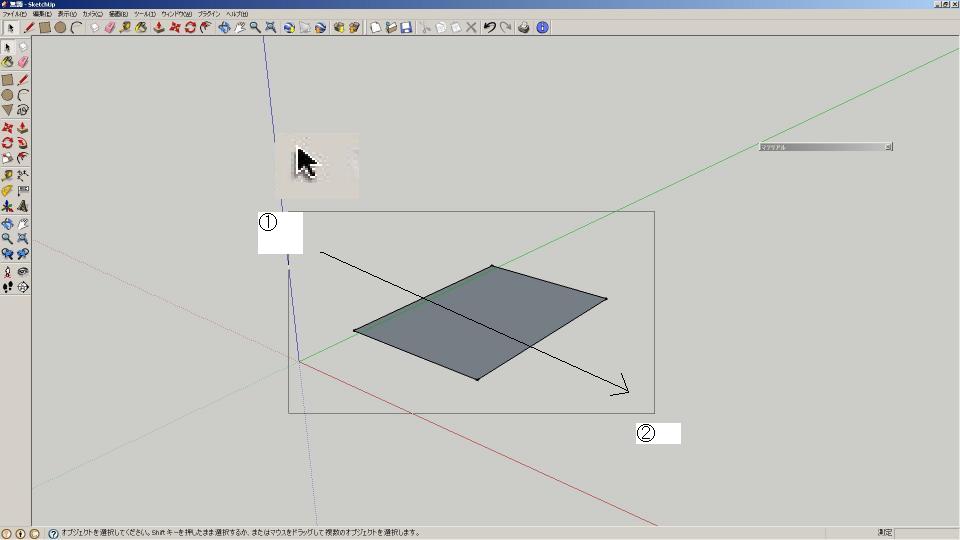
Task: Pick the Protractor tool
Action: click(7, 191)
